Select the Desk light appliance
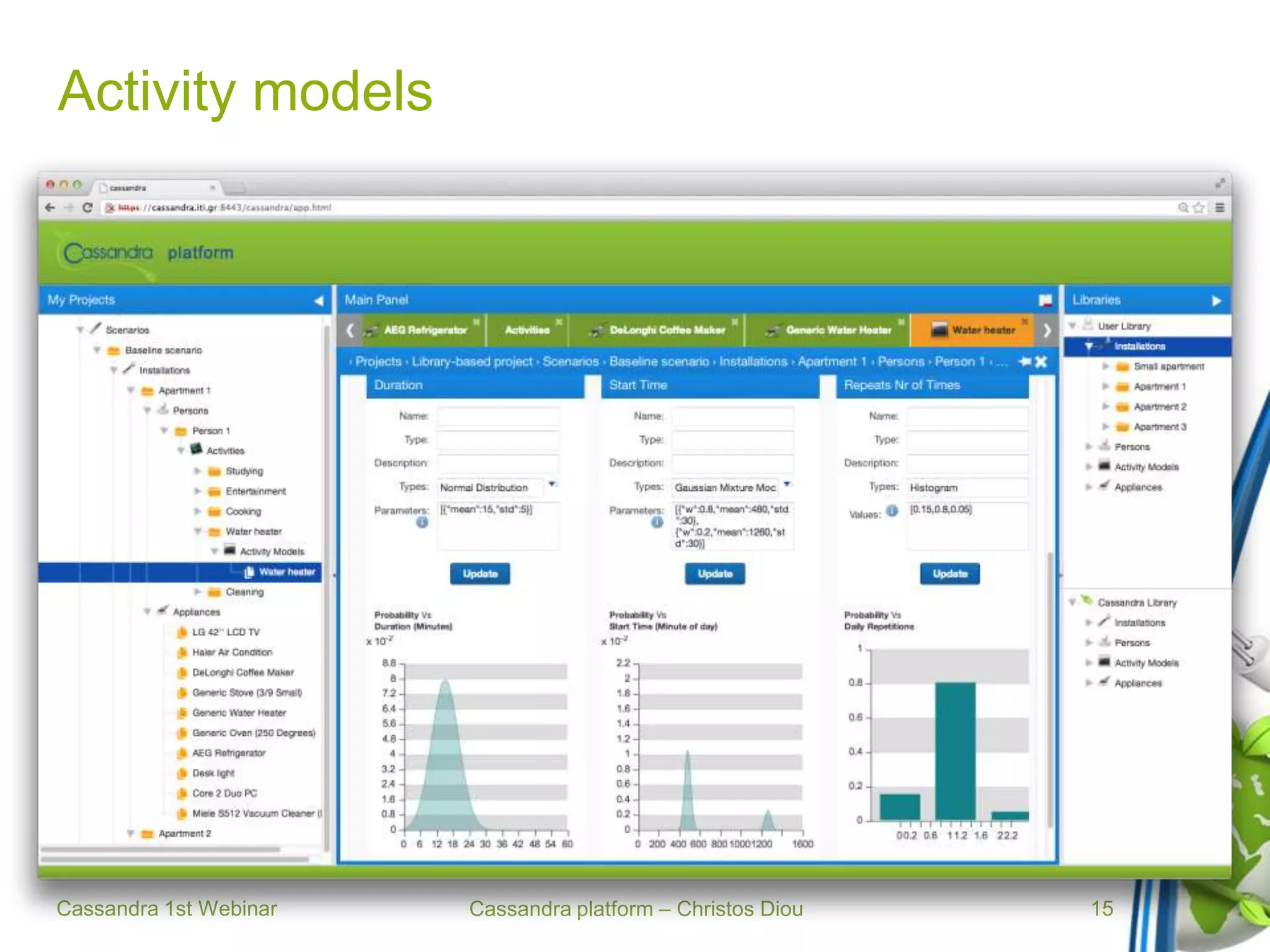This screenshot has width=1270, height=952. click(x=213, y=773)
